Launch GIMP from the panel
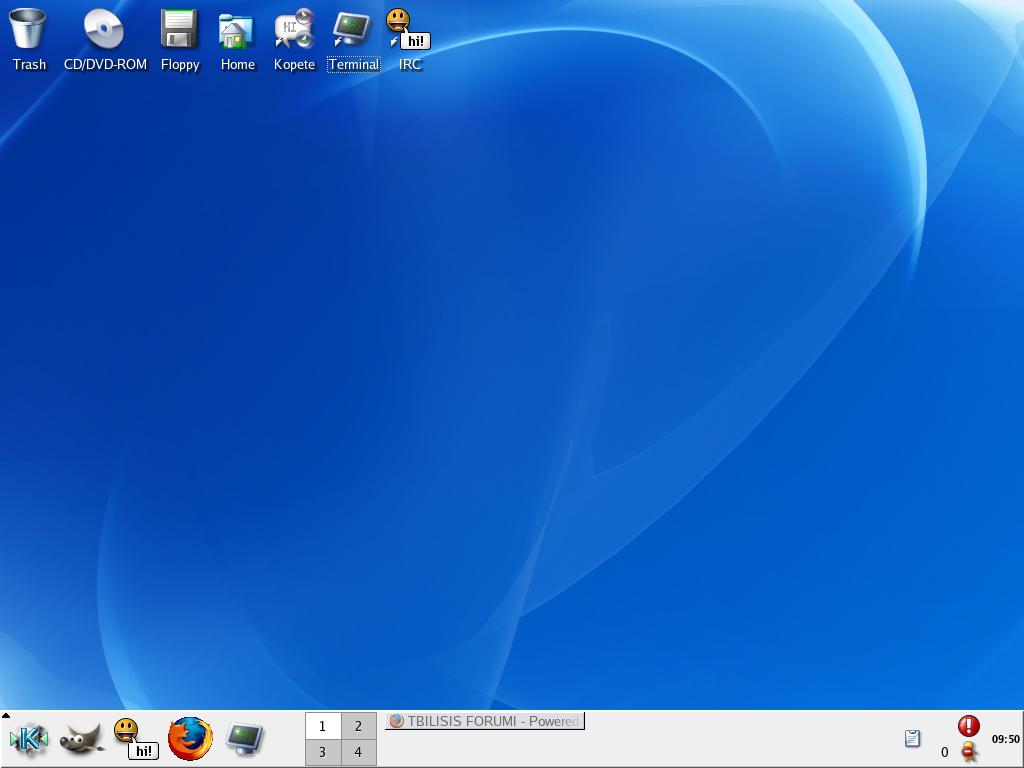 82,740
